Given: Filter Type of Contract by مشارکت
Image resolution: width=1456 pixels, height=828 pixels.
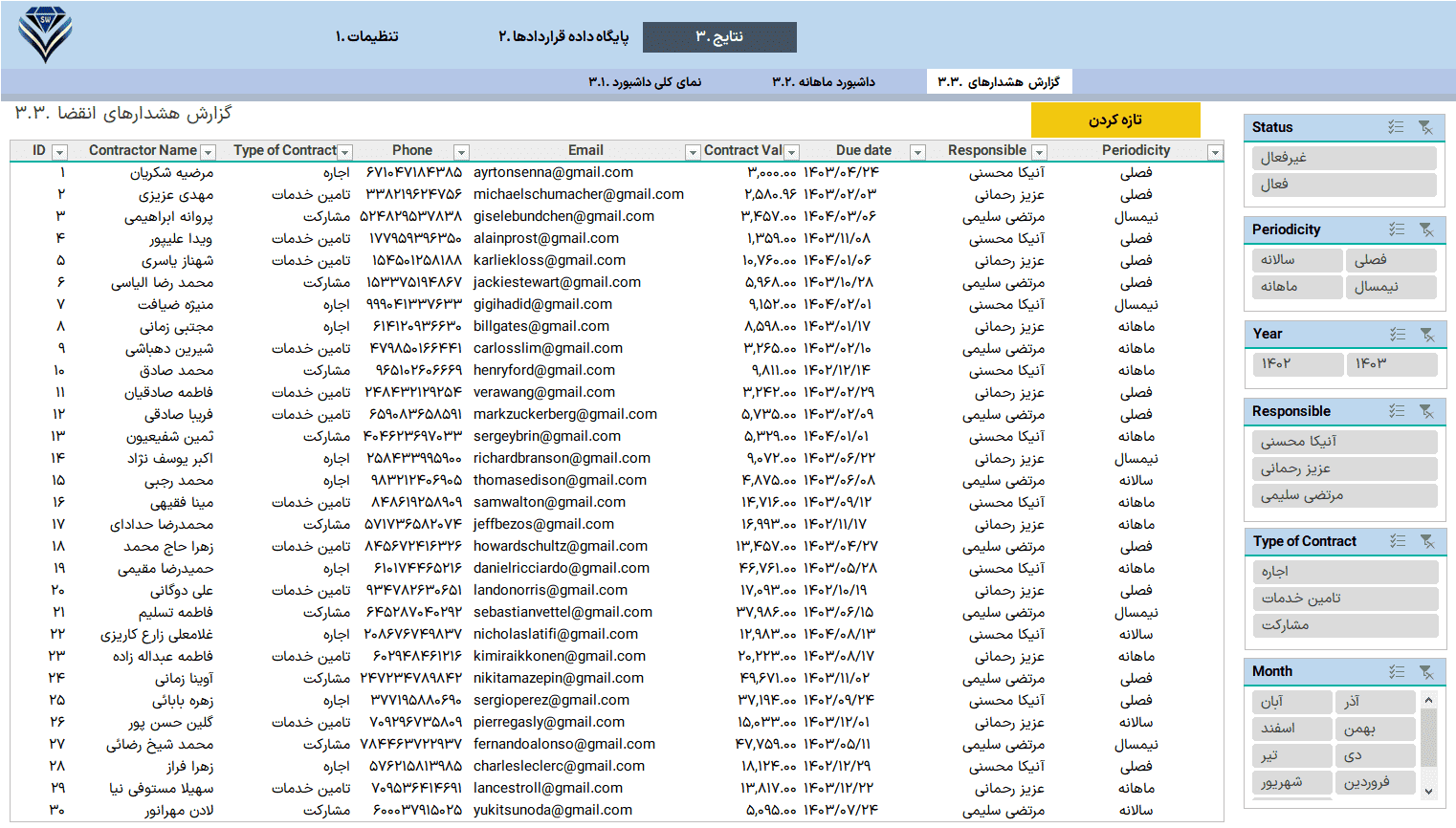Looking at the screenshot, I should [x=1345, y=624].
